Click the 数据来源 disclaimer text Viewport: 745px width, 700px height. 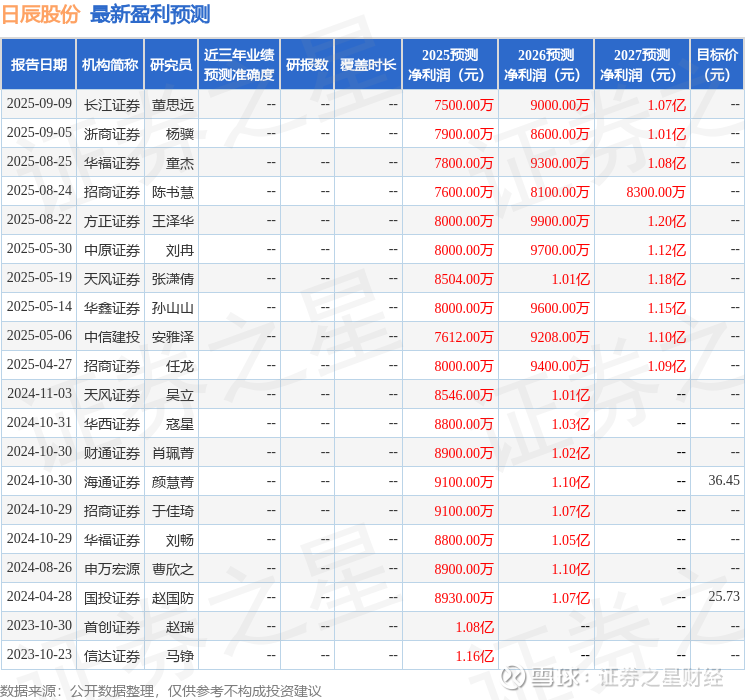(x=161, y=690)
